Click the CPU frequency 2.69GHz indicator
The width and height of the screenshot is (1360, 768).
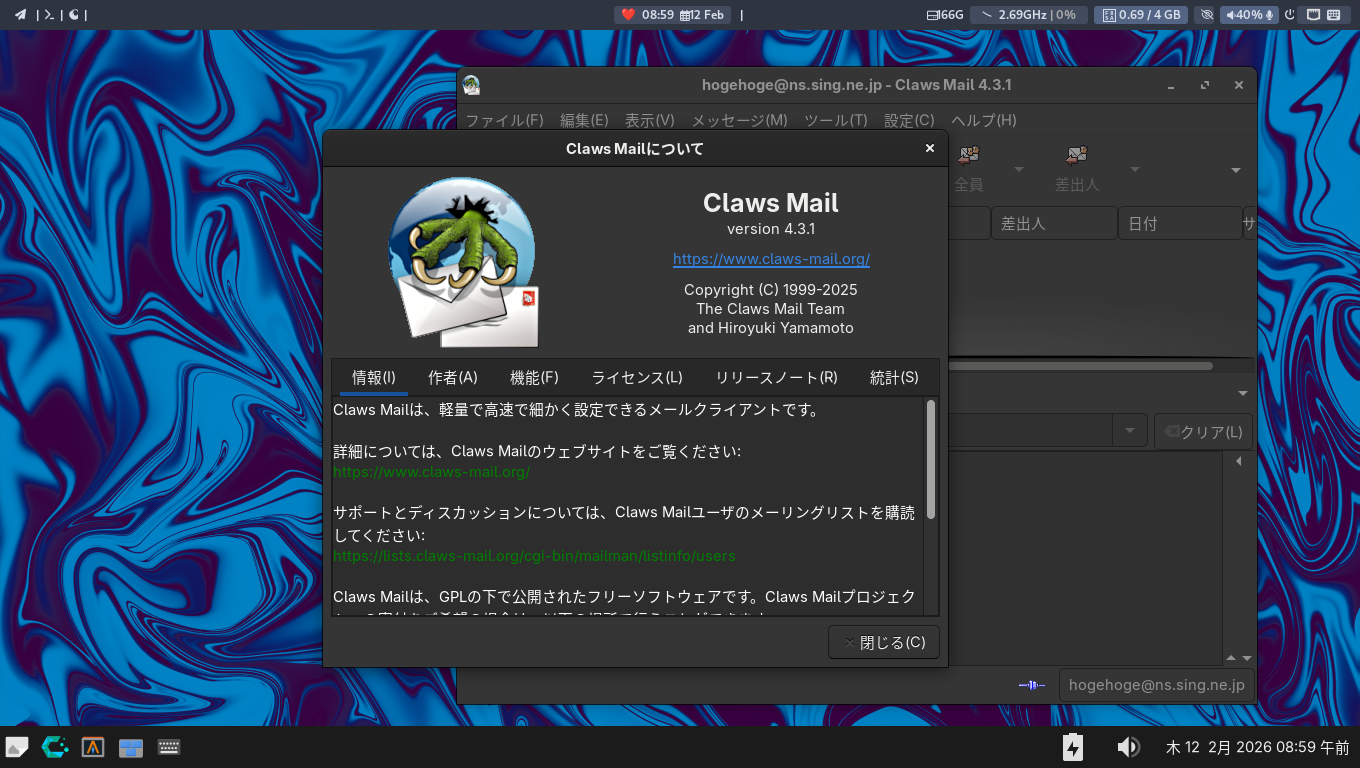1029,15
